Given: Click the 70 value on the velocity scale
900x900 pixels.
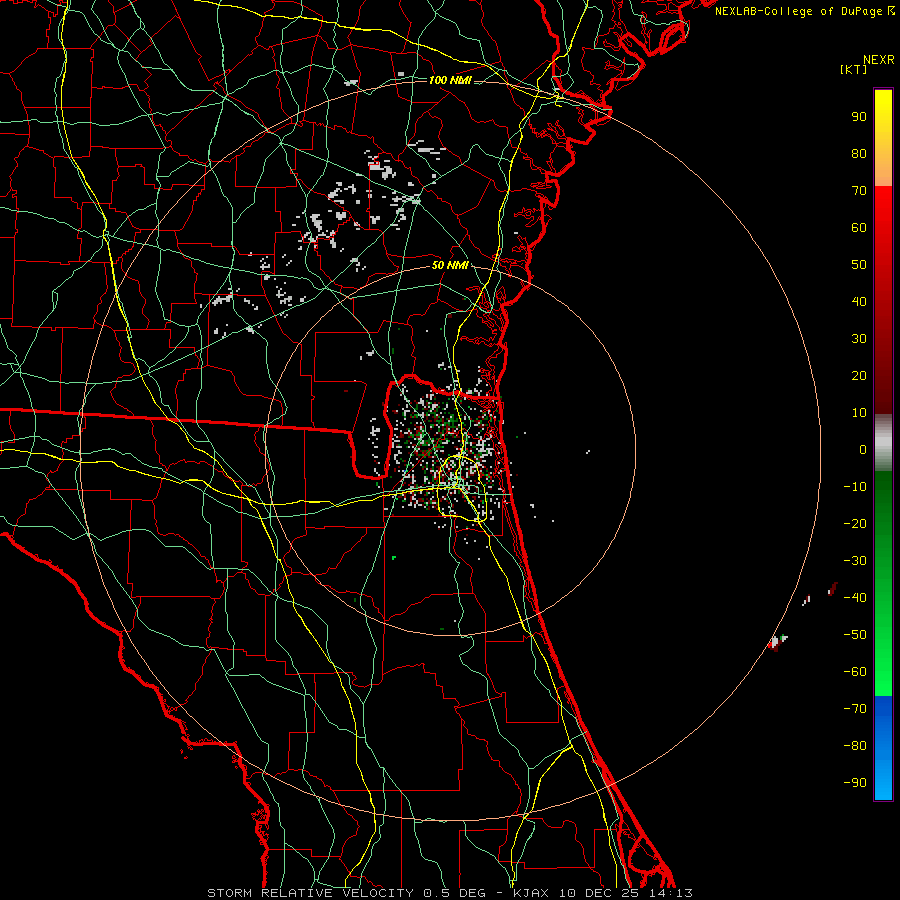Looking at the screenshot, I should tap(859, 191).
